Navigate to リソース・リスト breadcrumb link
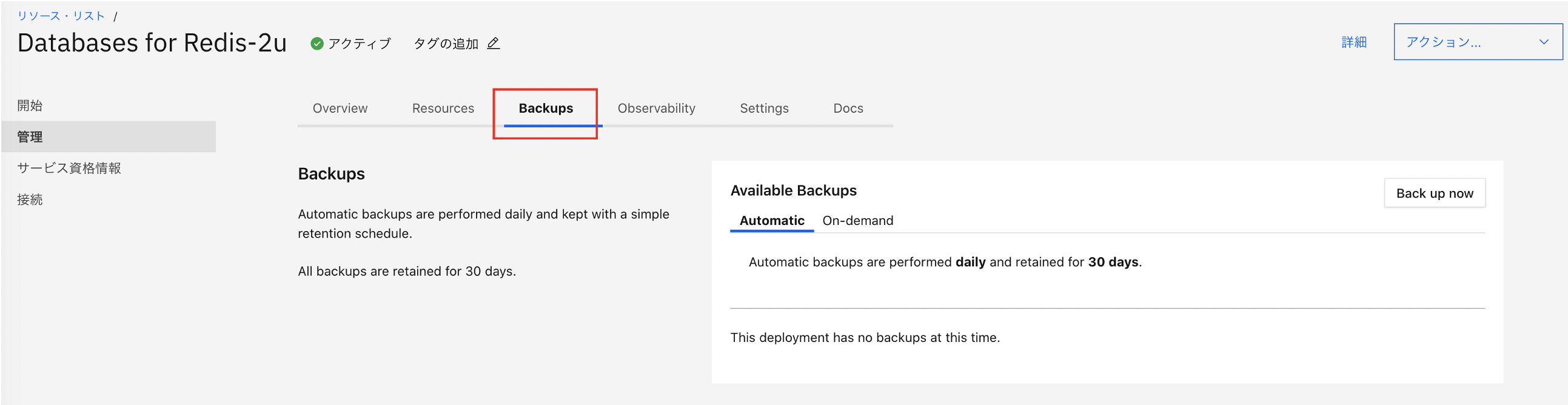Viewport: 1568px width, 405px height. pos(61,16)
